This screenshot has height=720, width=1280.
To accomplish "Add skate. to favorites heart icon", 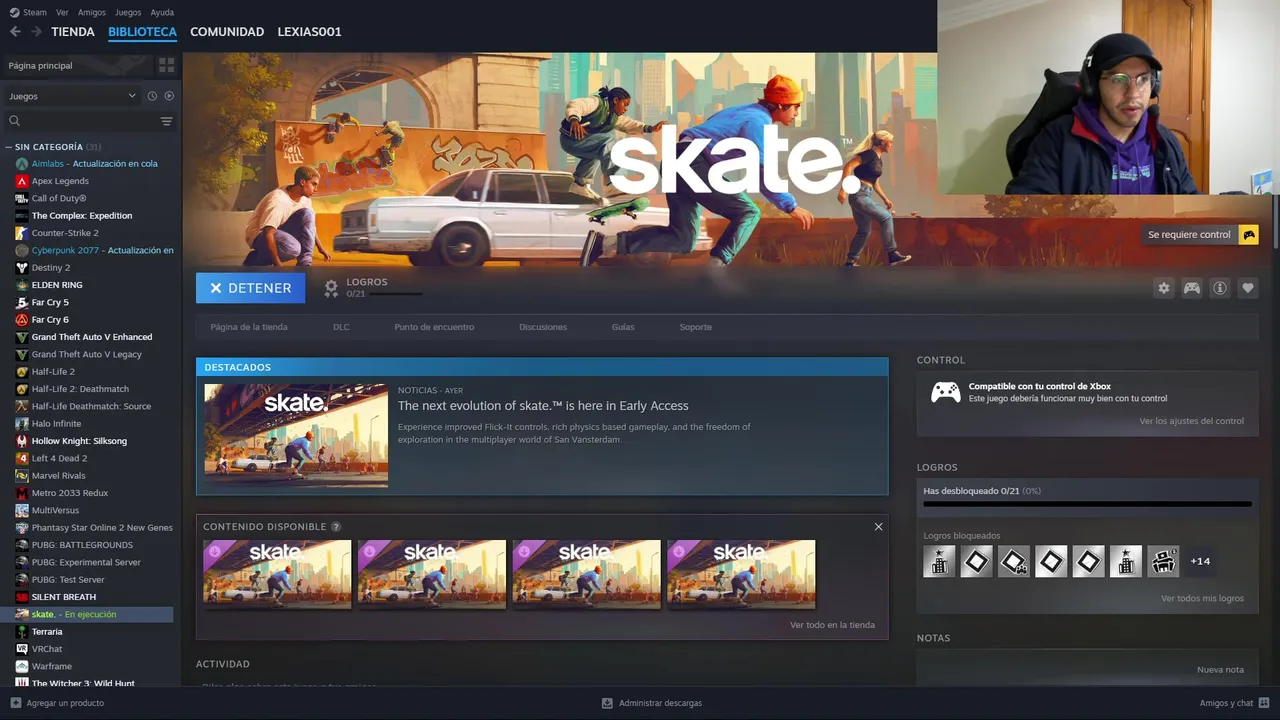I will (x=1248, y=288).
